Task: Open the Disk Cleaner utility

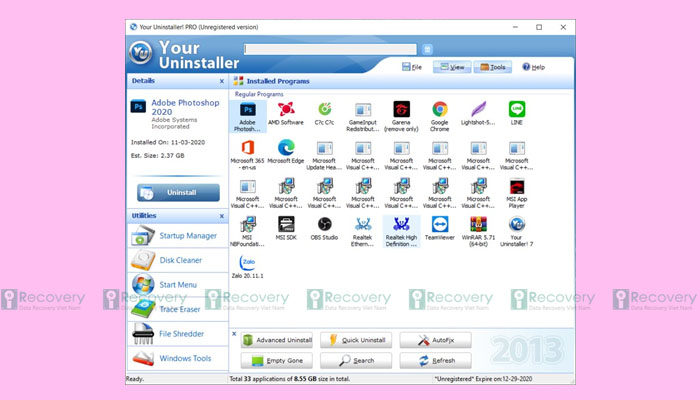Action: tap(178, 260)
